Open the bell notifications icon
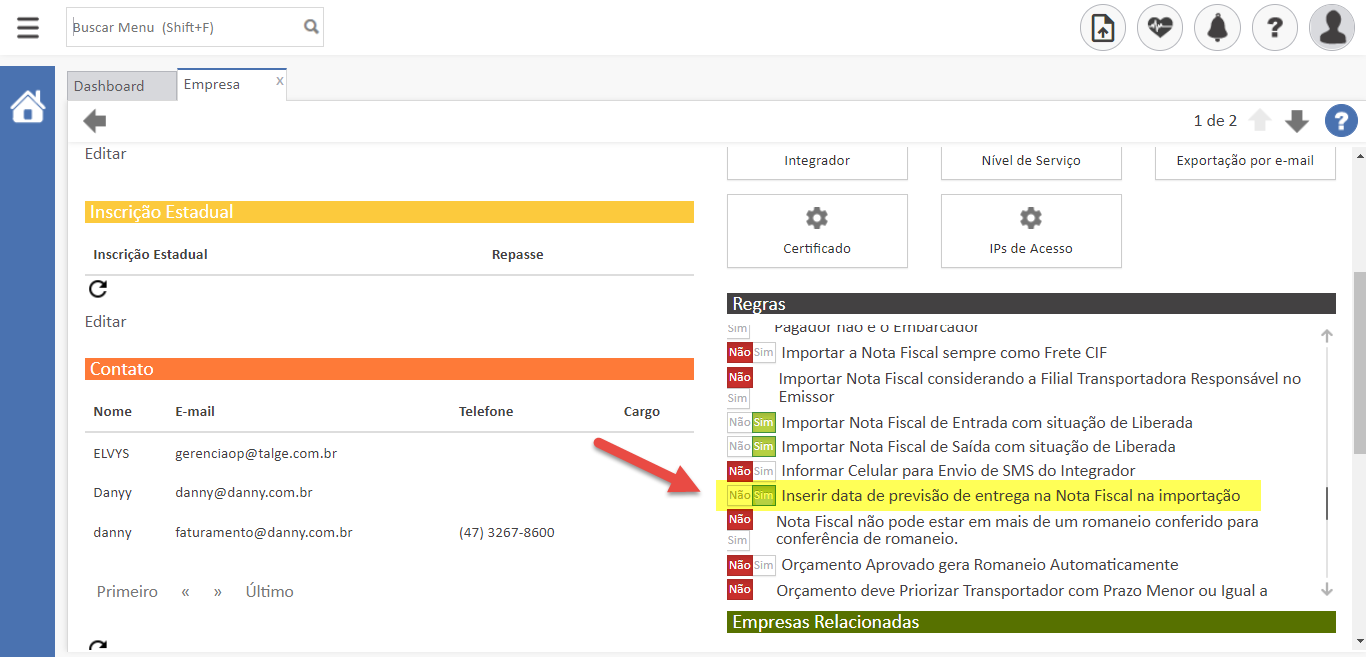Screen dimensions: 1366x657 pos(1217,27)
